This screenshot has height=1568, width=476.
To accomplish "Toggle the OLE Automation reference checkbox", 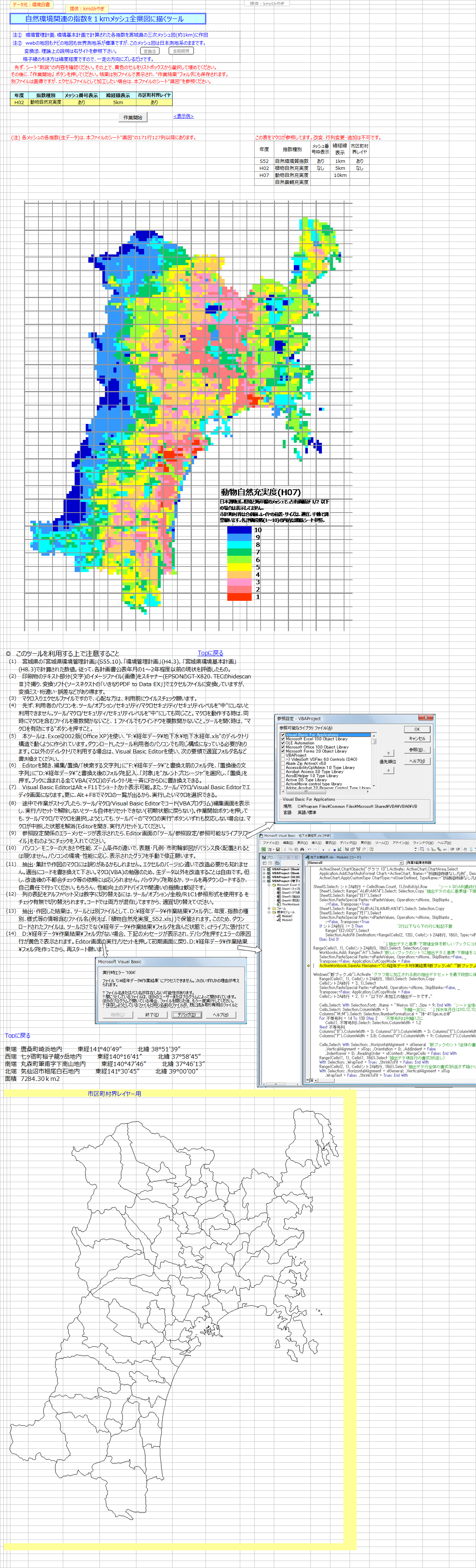I will point(283,743).
